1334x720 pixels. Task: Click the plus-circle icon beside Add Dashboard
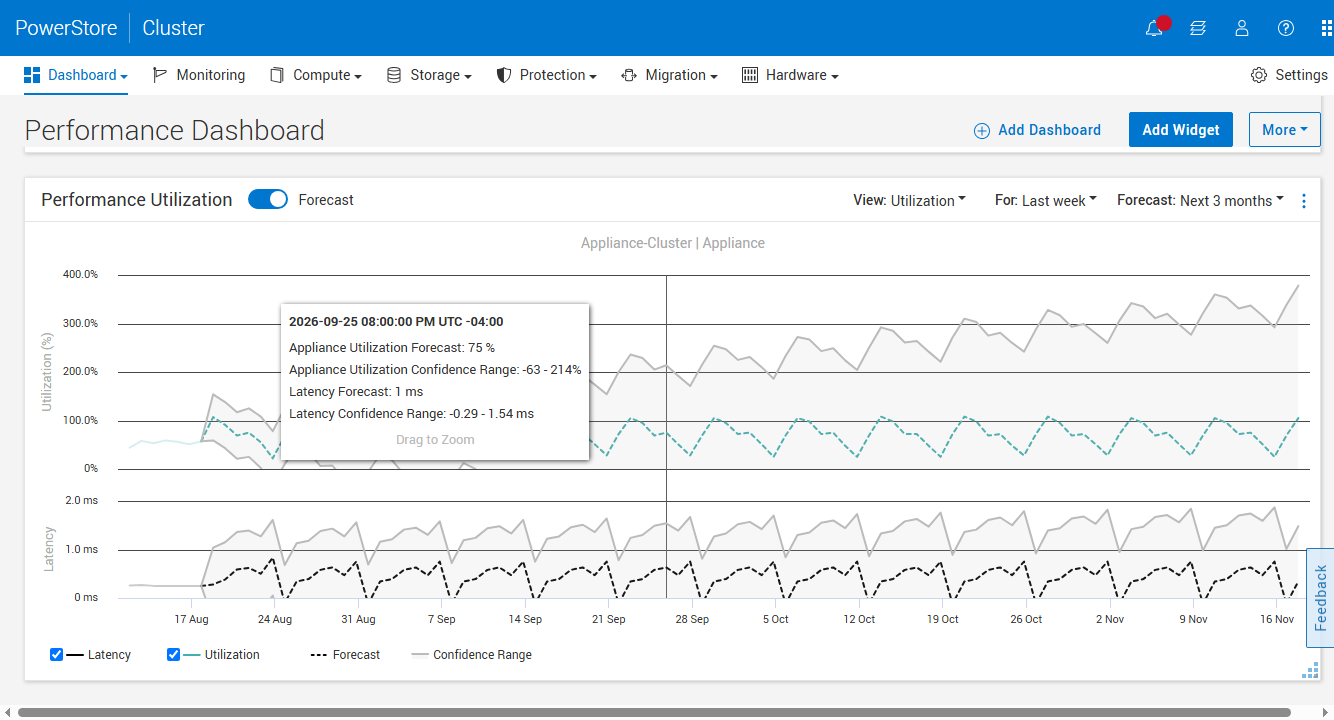pyautogui.click(x=982, y=131)
